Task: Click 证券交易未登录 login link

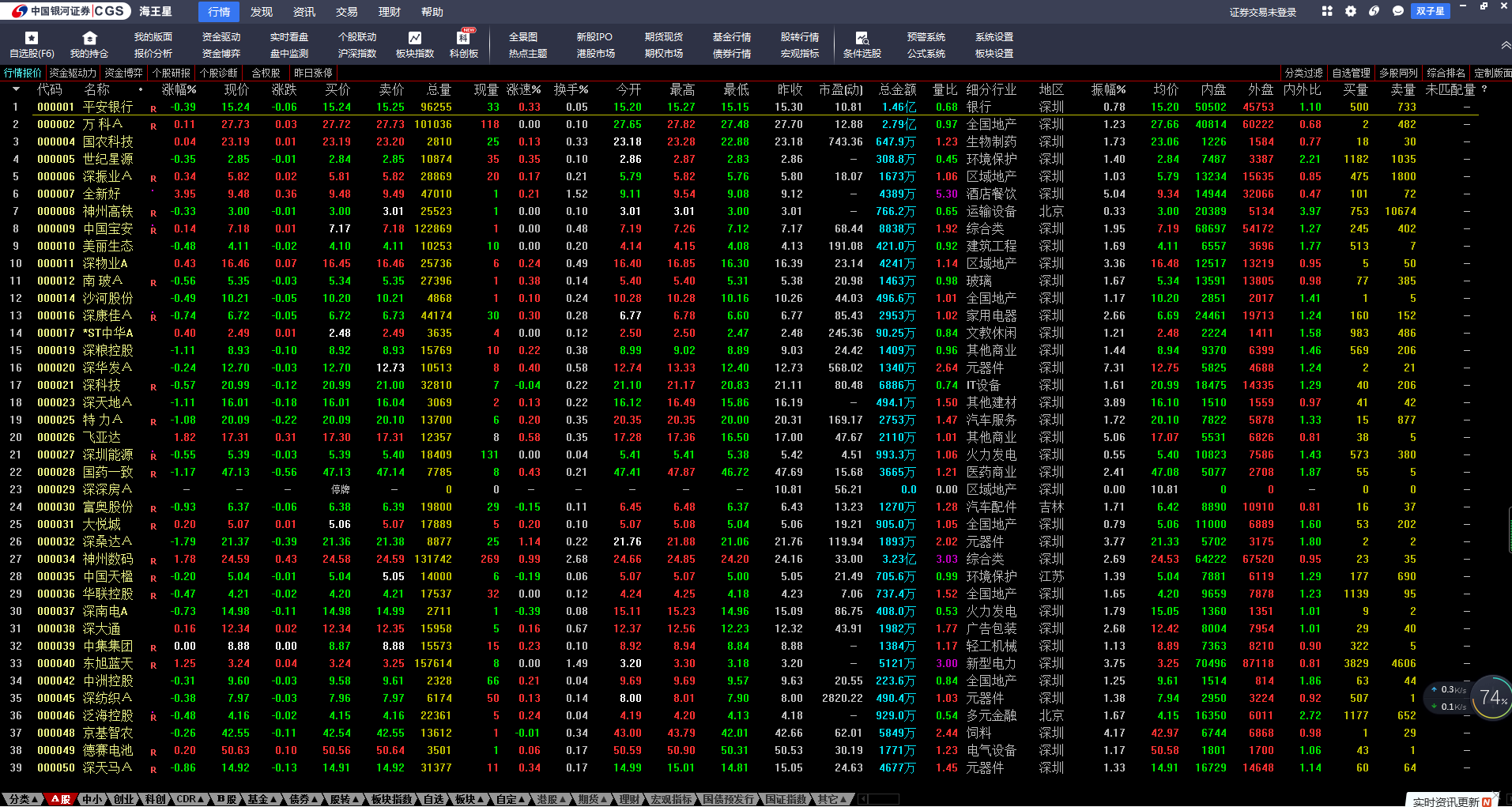Action: (x=1262, y=12)
